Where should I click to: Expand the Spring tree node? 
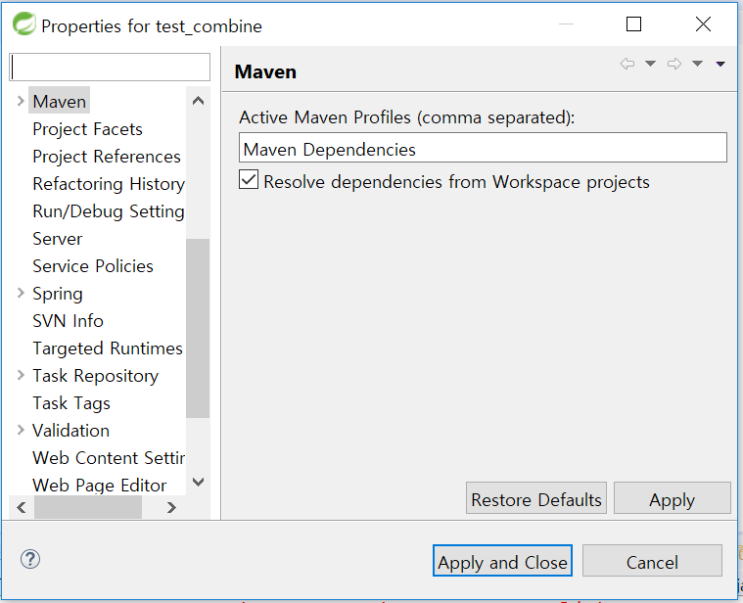click(20, 293)
